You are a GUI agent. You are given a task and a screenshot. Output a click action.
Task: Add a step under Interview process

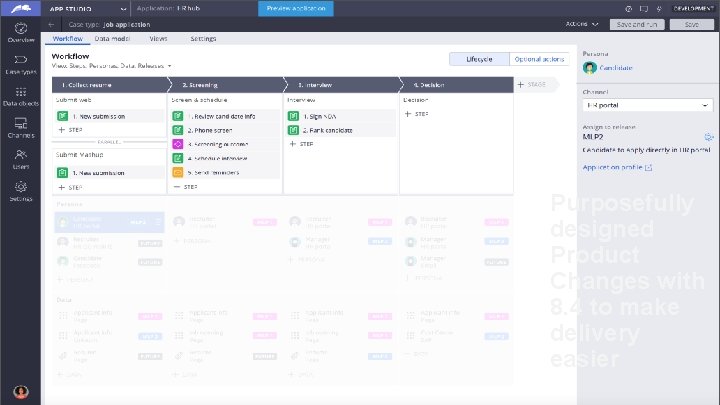pos(301,144)
